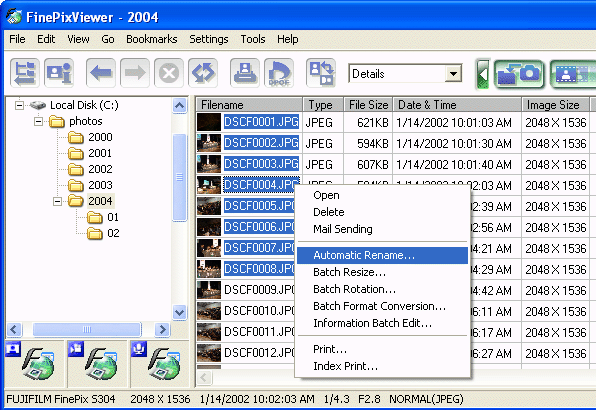Click the folder tree scroll-down arrow
This screenshot has width=596, height=410.
point(179,312)
